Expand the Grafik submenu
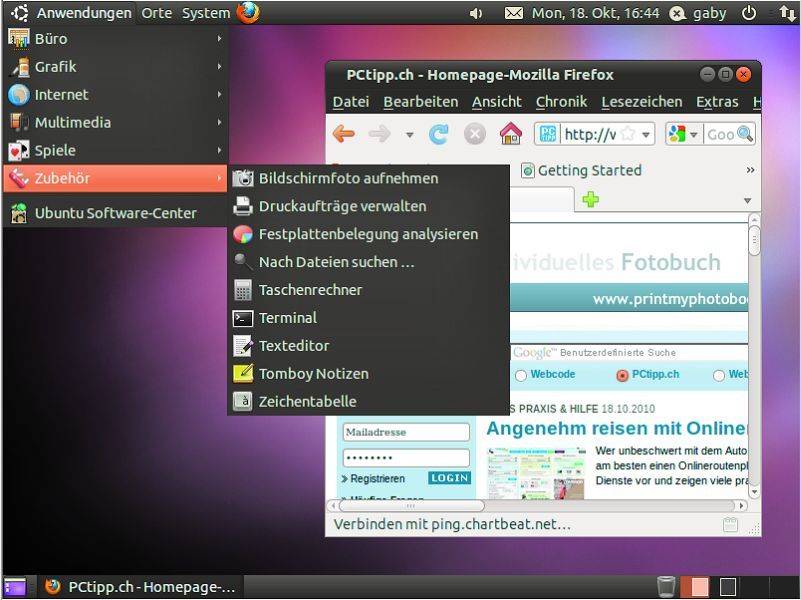801x600 pixels. 115,66
